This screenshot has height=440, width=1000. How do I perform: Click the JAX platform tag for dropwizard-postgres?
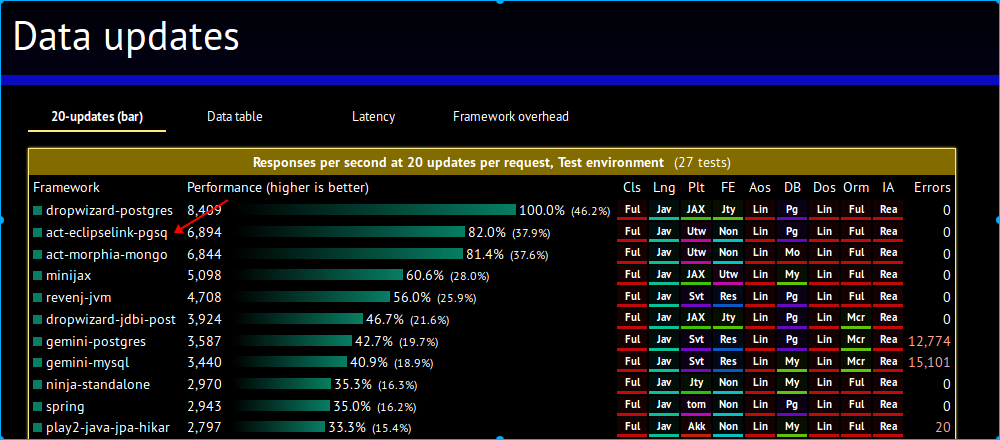click(696, 210)
